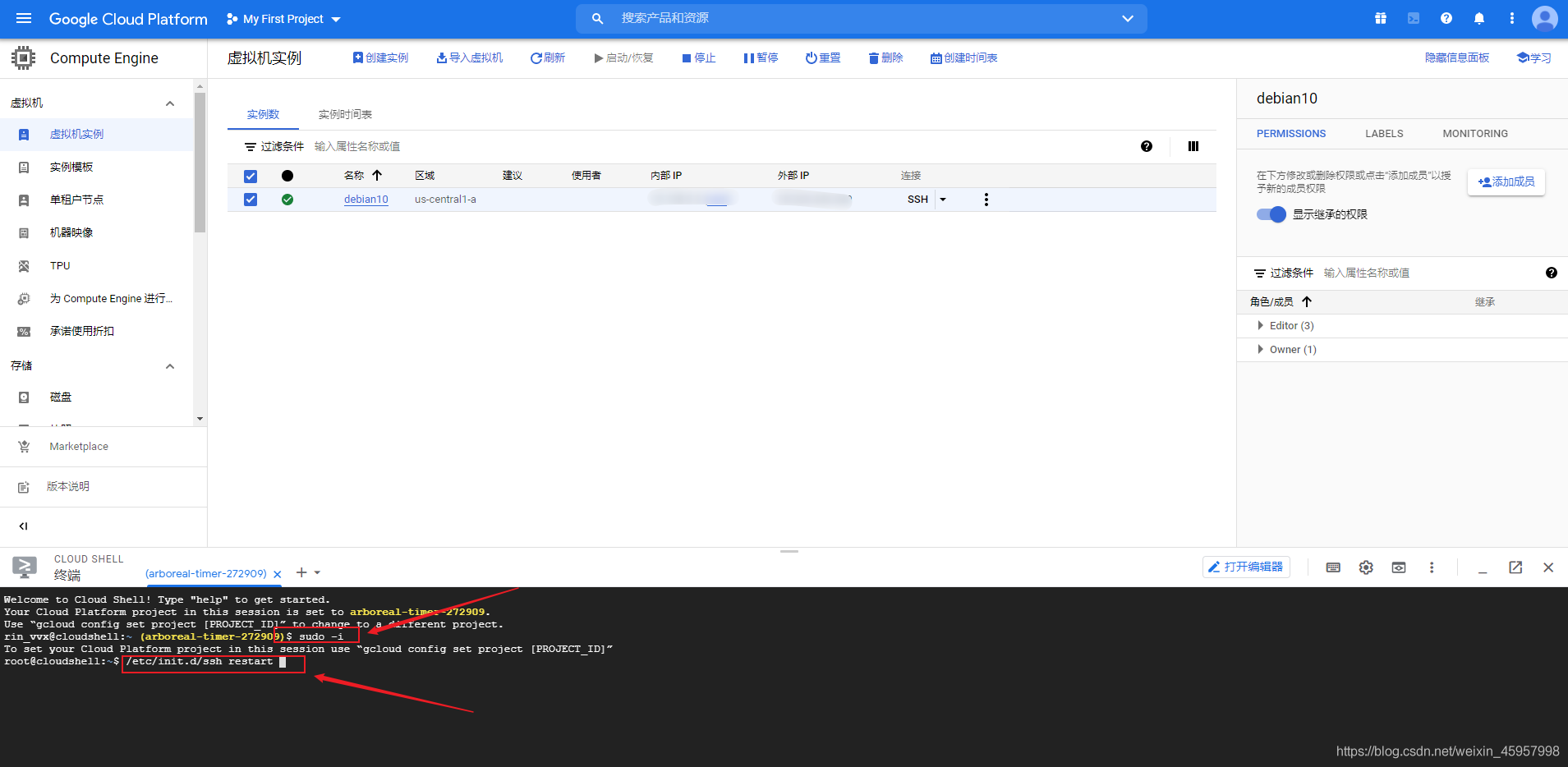The width and height of the screenshot is (1568, 767).
Task: Click the 添加成员 button
Action: point(1506,181)
